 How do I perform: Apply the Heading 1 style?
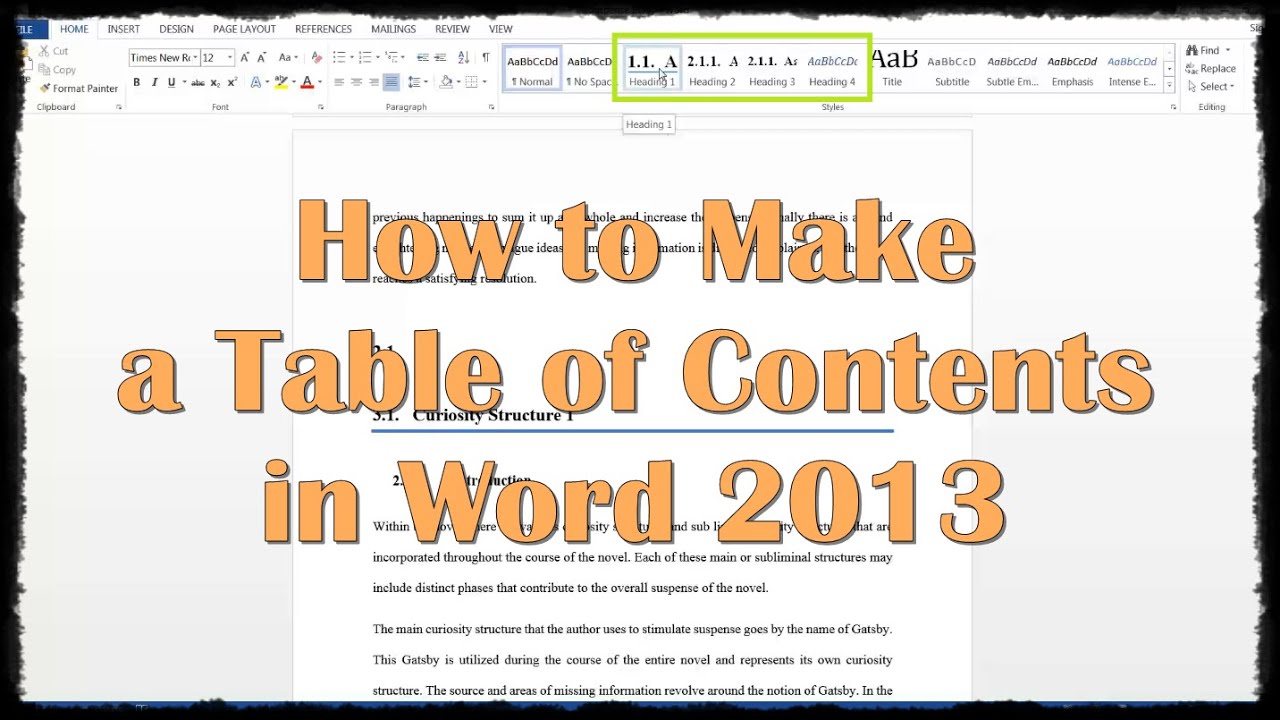click(652, 69)
